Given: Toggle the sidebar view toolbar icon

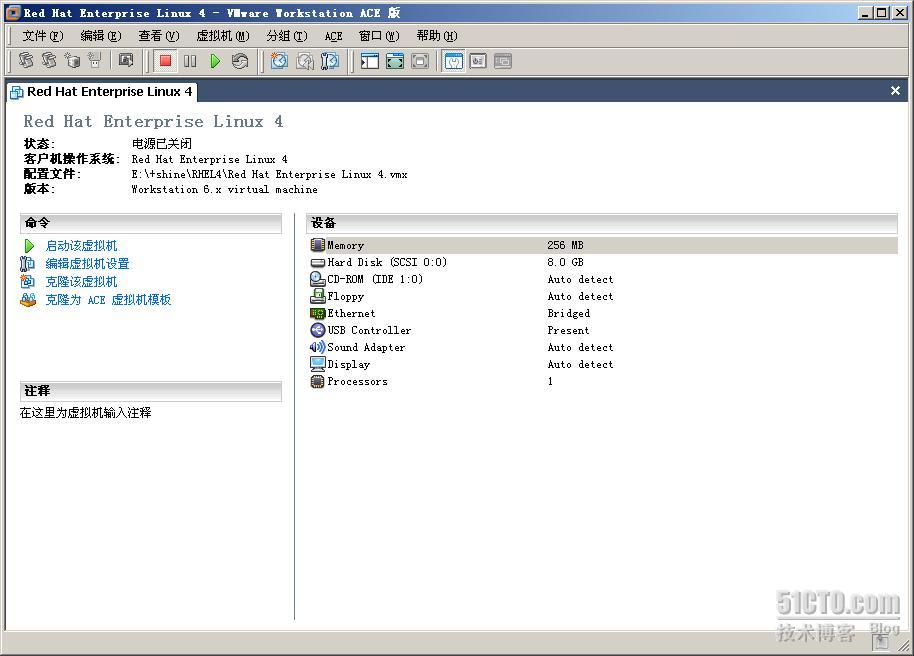Looking at the screenshot, I should tap(370, 61).
